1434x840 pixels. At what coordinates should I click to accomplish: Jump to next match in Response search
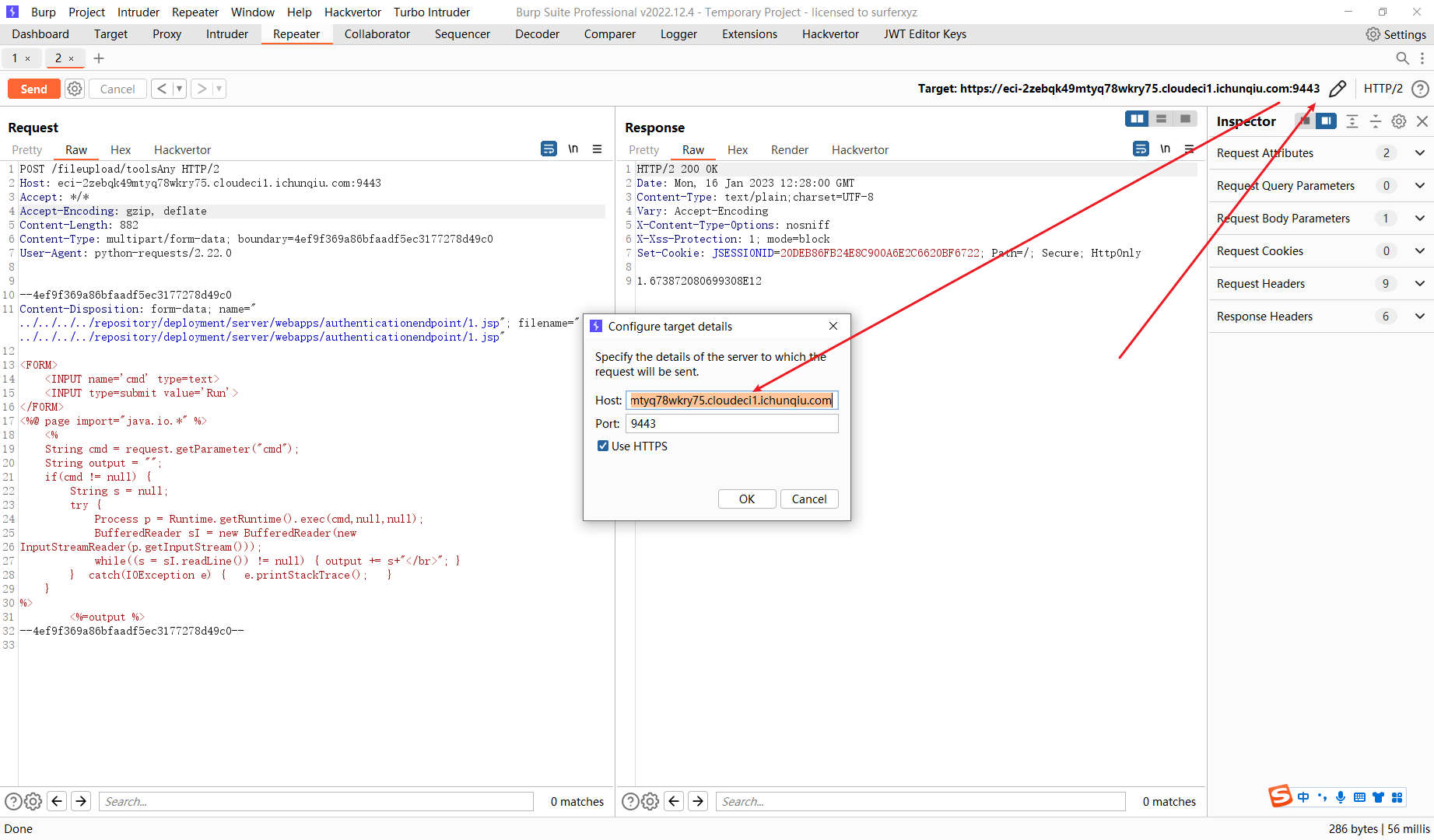pos(699,801)
